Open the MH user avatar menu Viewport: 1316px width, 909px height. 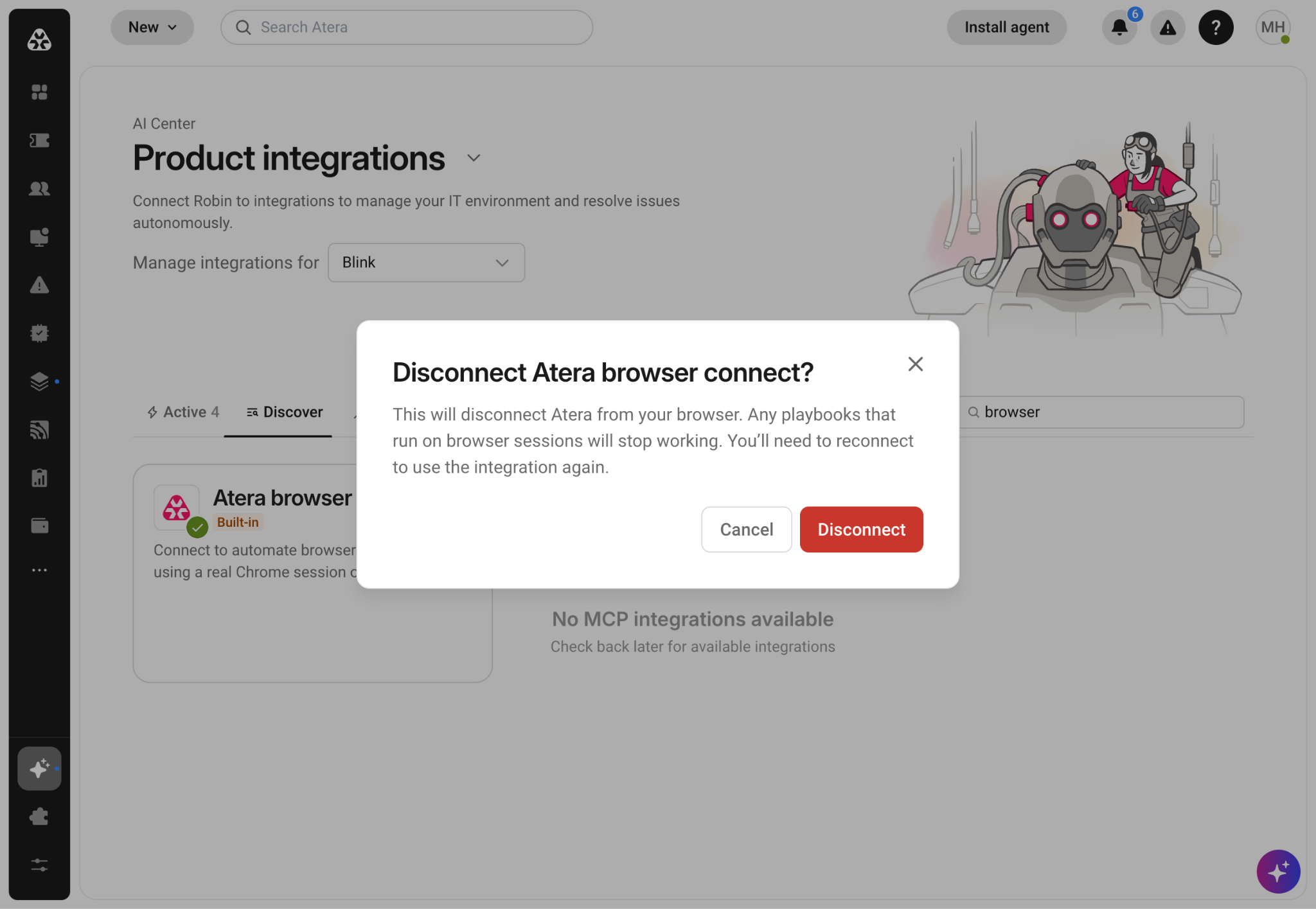1273,28
